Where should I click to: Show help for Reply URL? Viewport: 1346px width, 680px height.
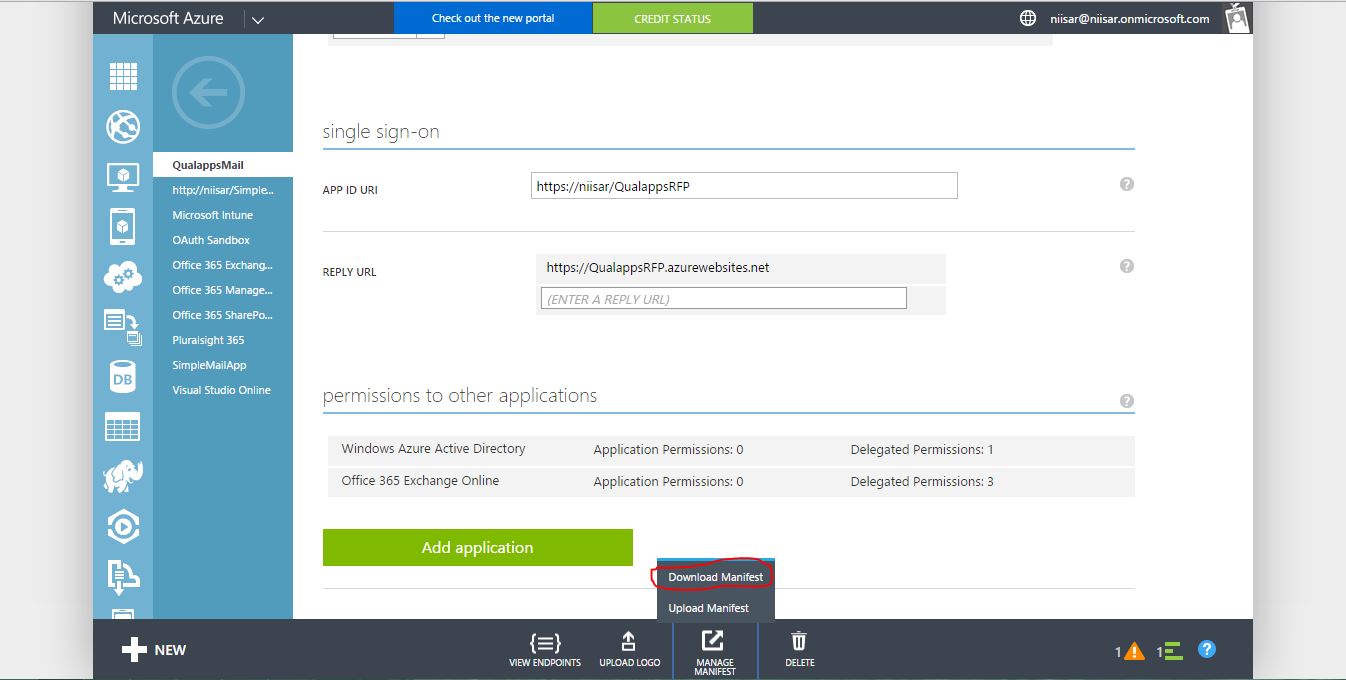(1127, 266)
